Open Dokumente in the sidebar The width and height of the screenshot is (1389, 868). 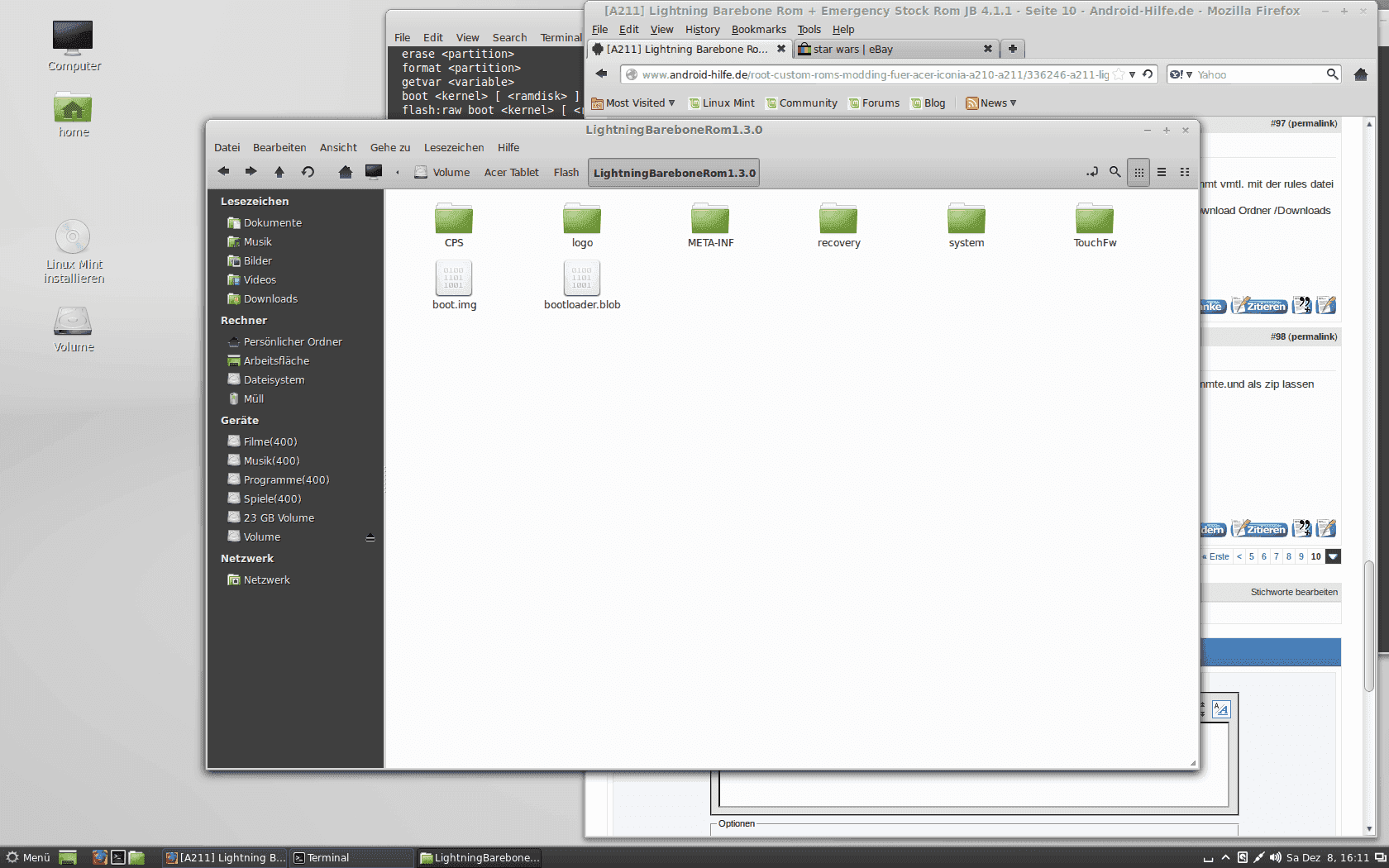pos(265,222)
